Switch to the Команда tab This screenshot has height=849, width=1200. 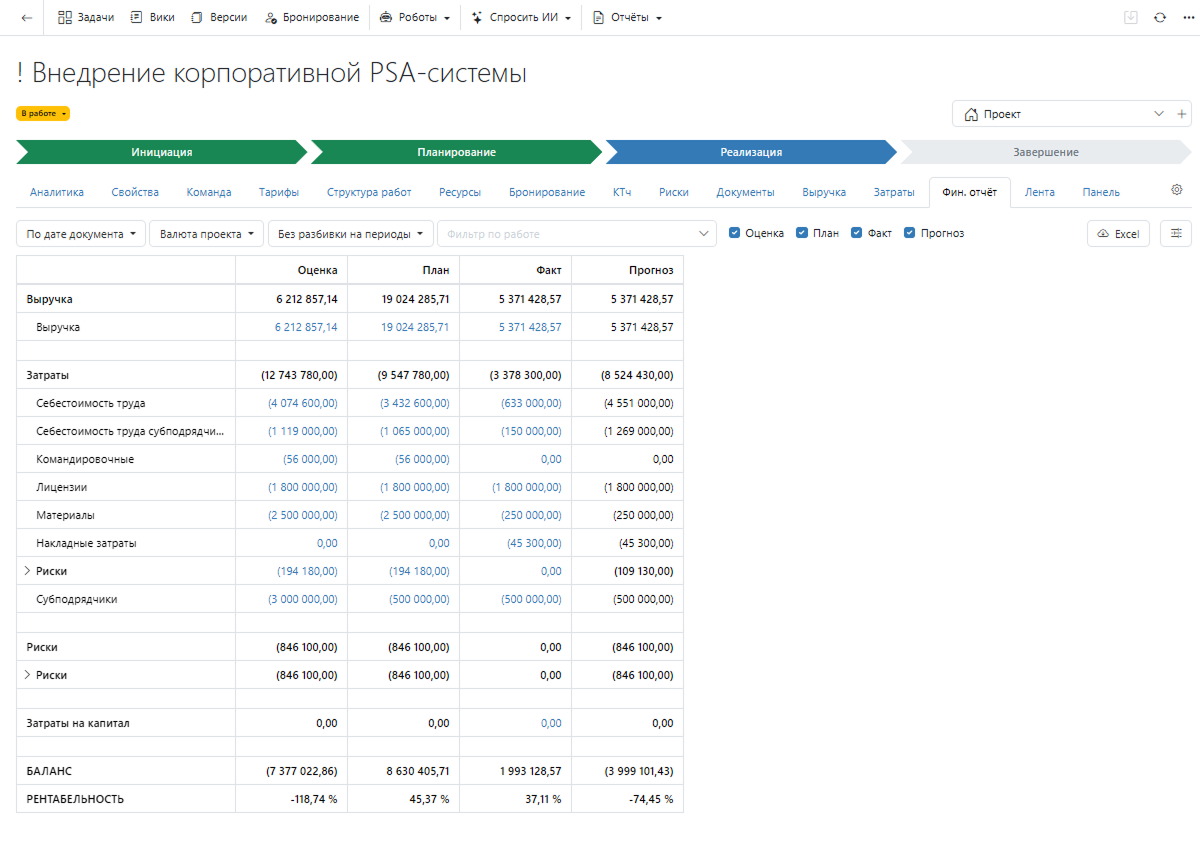[x=209, y=192]
